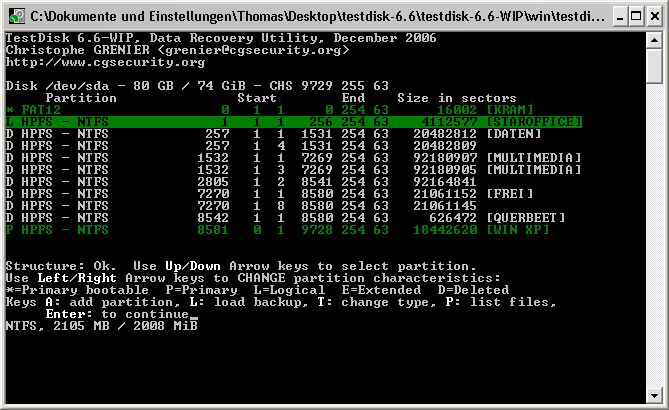This screenshot has width=669, height=410.
Task: Click the FAT12 KRAM partition row
Action: [x=269, y=110]
